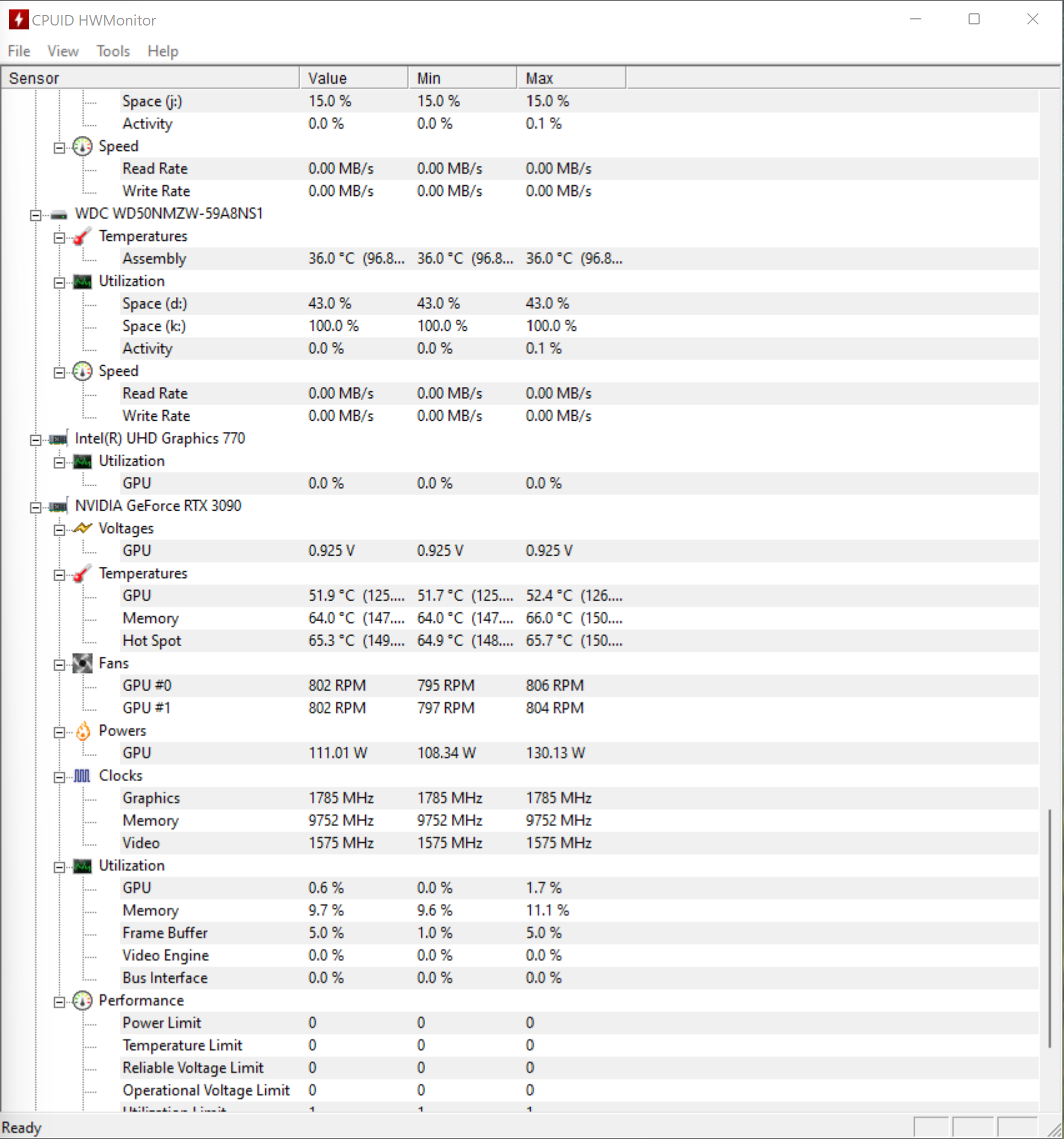Click the NVIDIA Clocks waveform icon
1064x1139 pixels.
click(x=83, y=777)
